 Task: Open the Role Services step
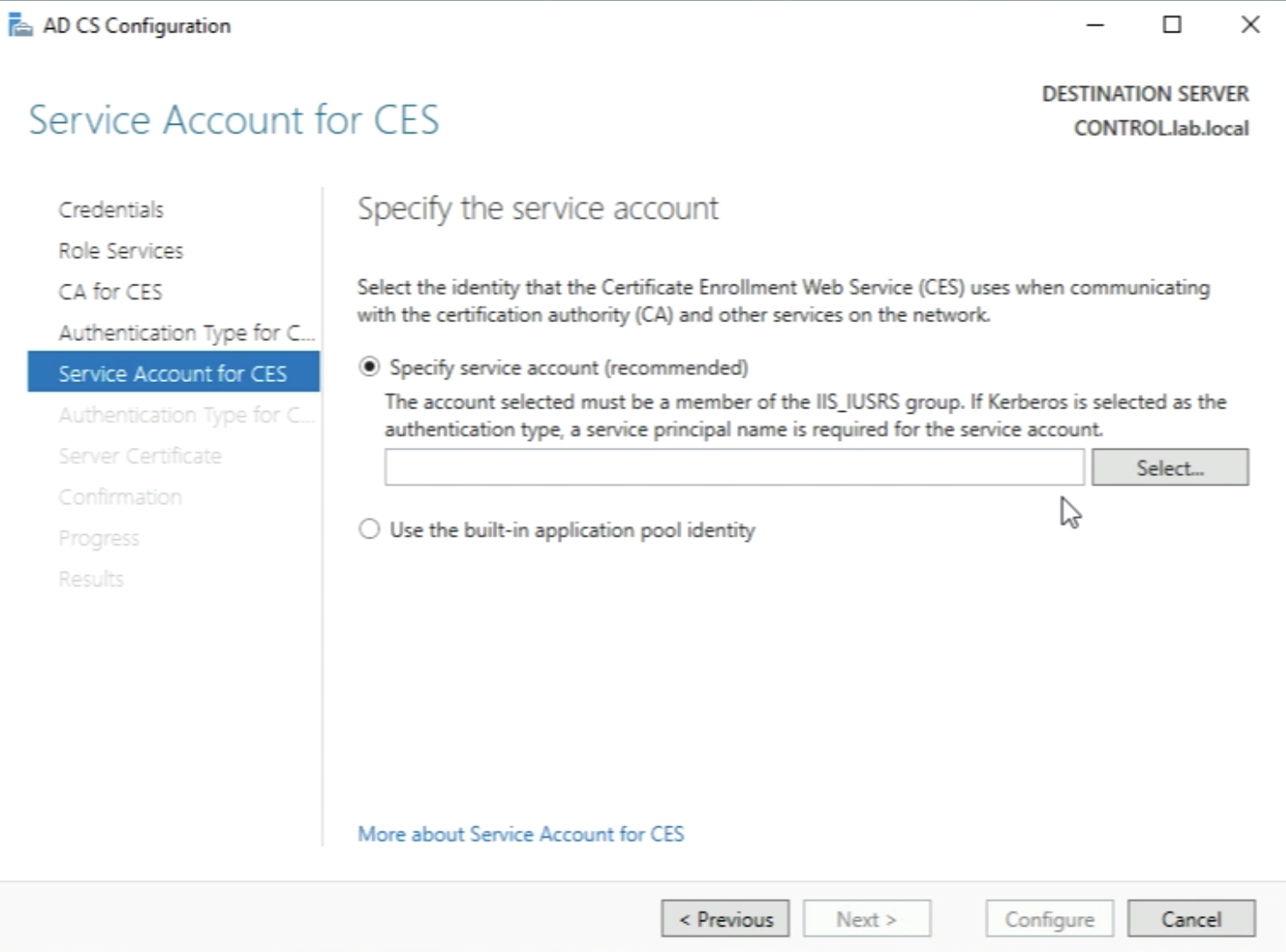pyautogui.click(x=120, y=251)
